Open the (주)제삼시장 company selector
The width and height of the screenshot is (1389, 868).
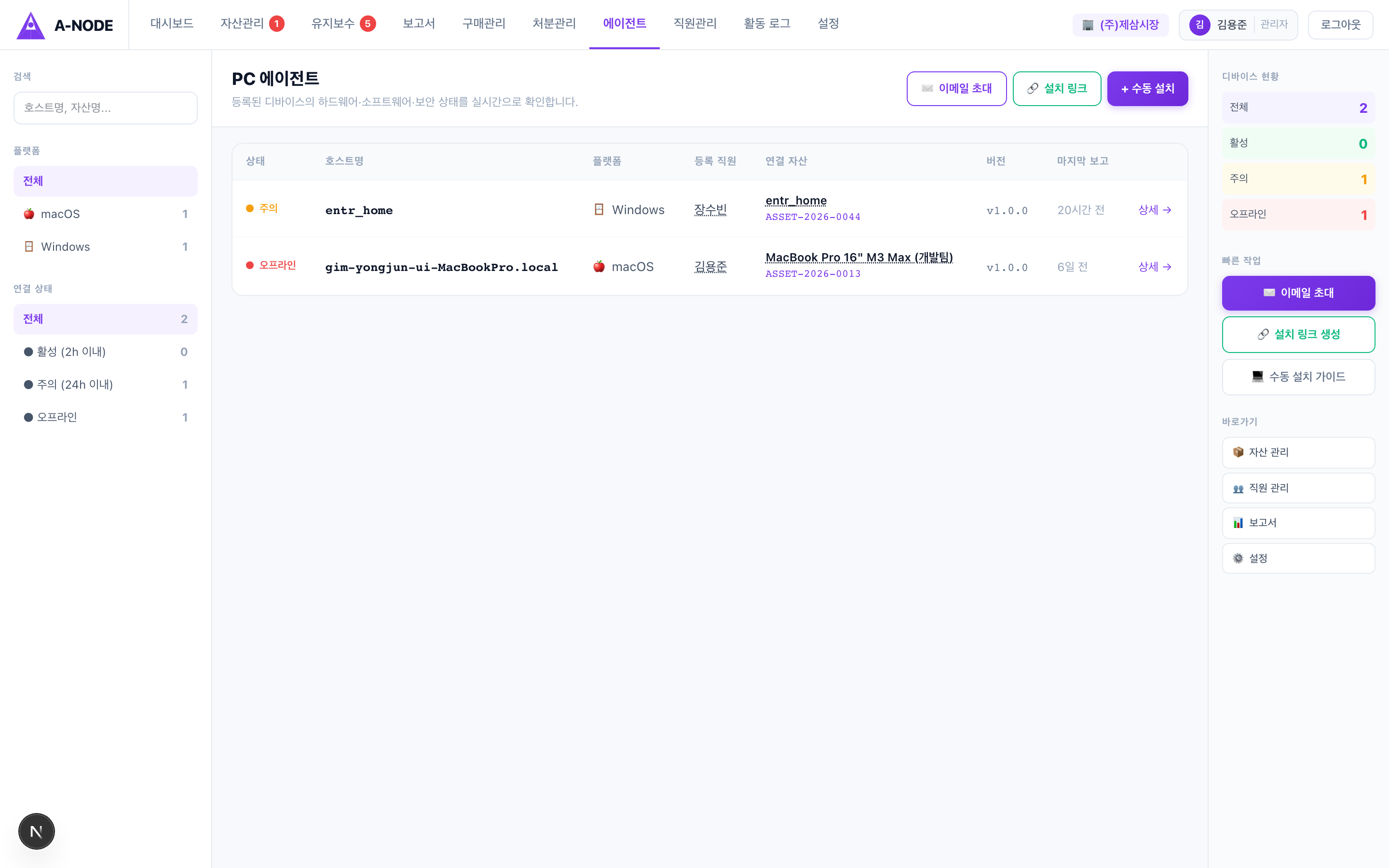[1120, 25]
